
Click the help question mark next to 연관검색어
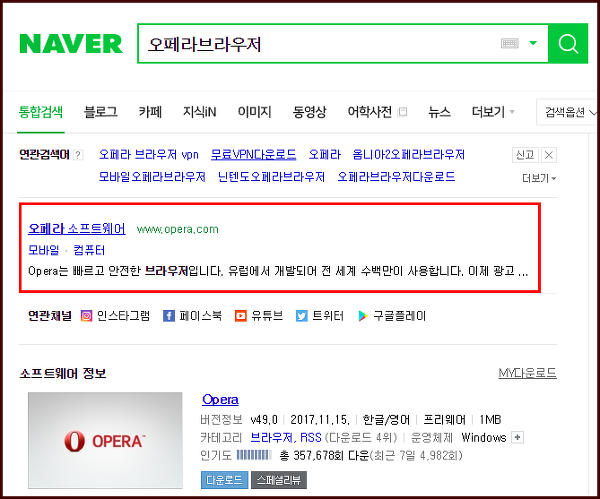tap(78, 155)
